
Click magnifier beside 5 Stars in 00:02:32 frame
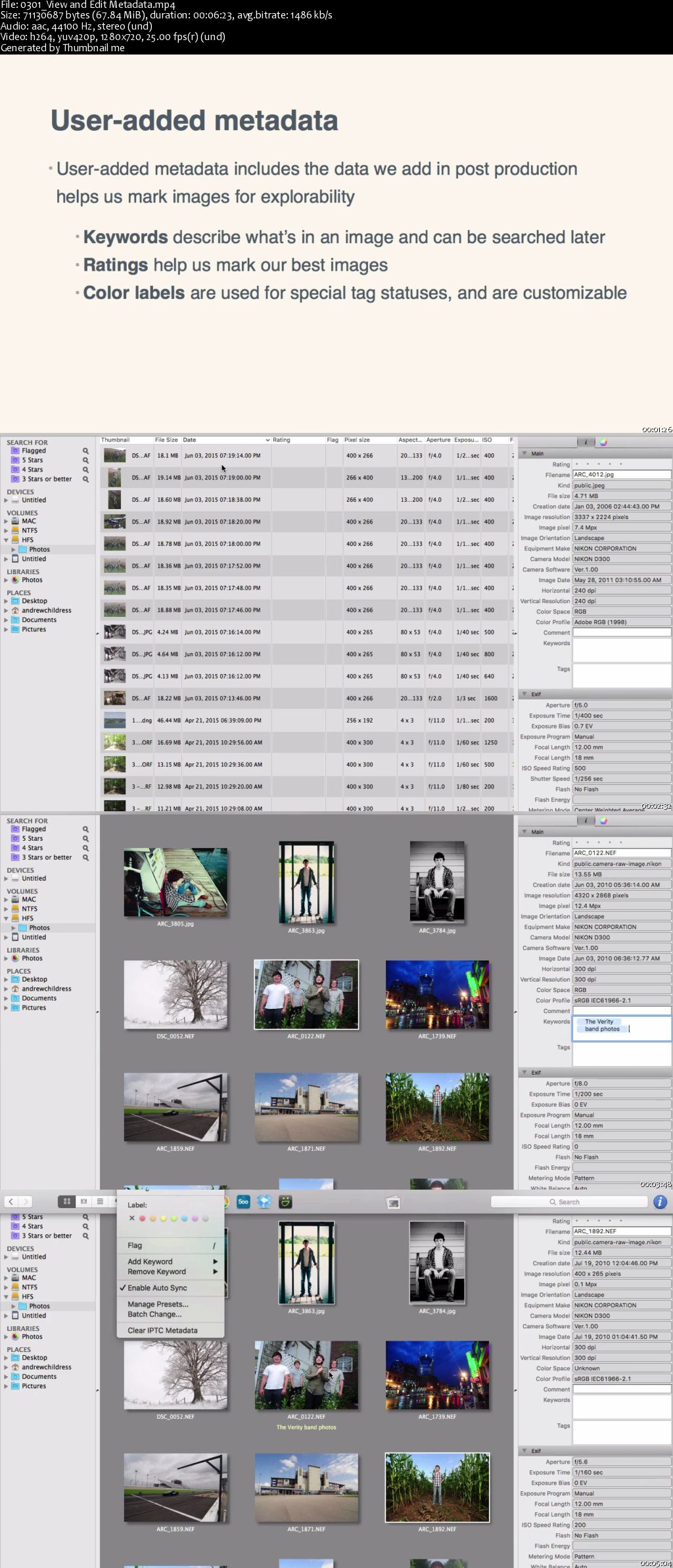coord(85,460)
